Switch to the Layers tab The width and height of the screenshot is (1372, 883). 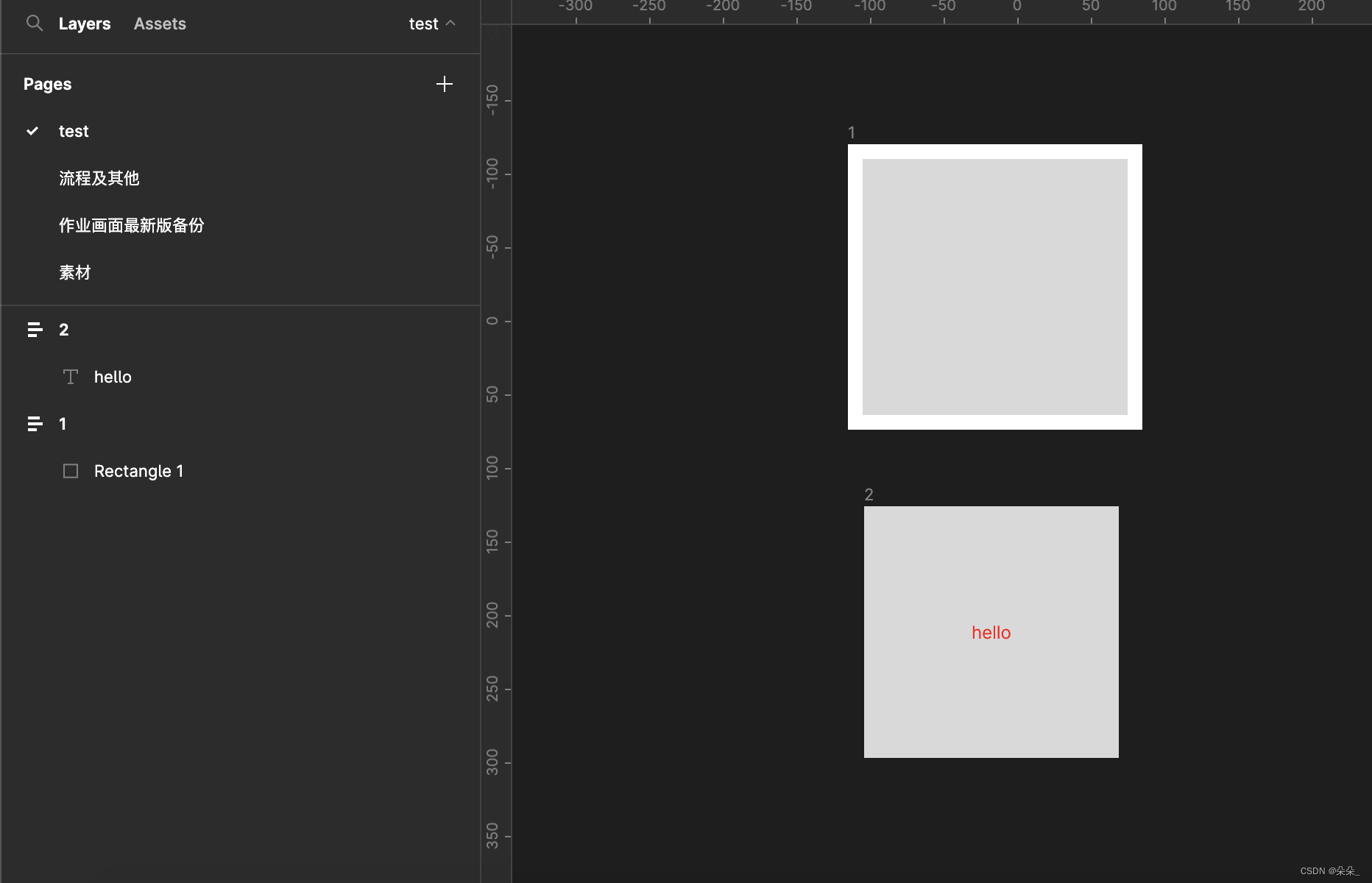(85, 23)
